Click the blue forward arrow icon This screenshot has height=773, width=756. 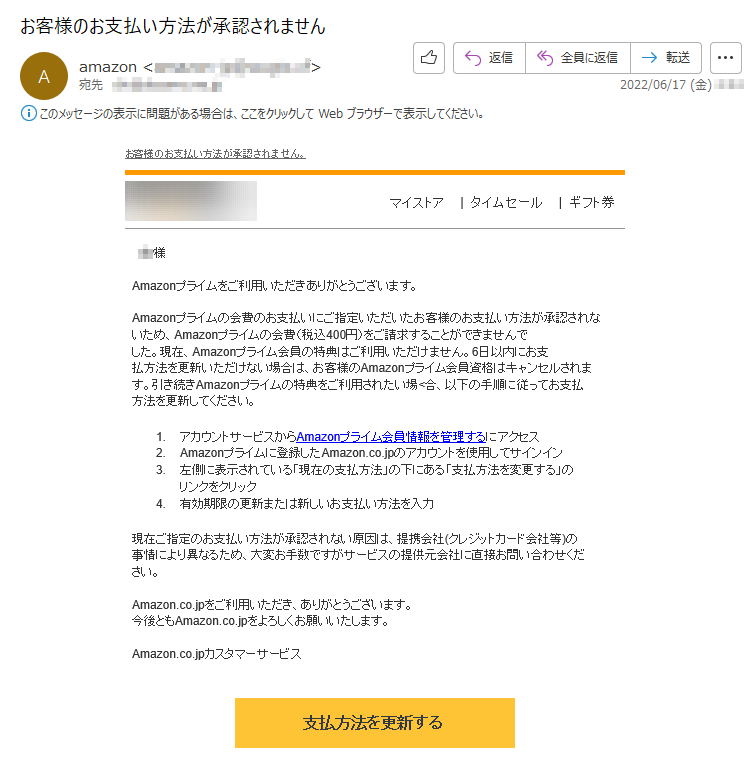coord(650,58)
